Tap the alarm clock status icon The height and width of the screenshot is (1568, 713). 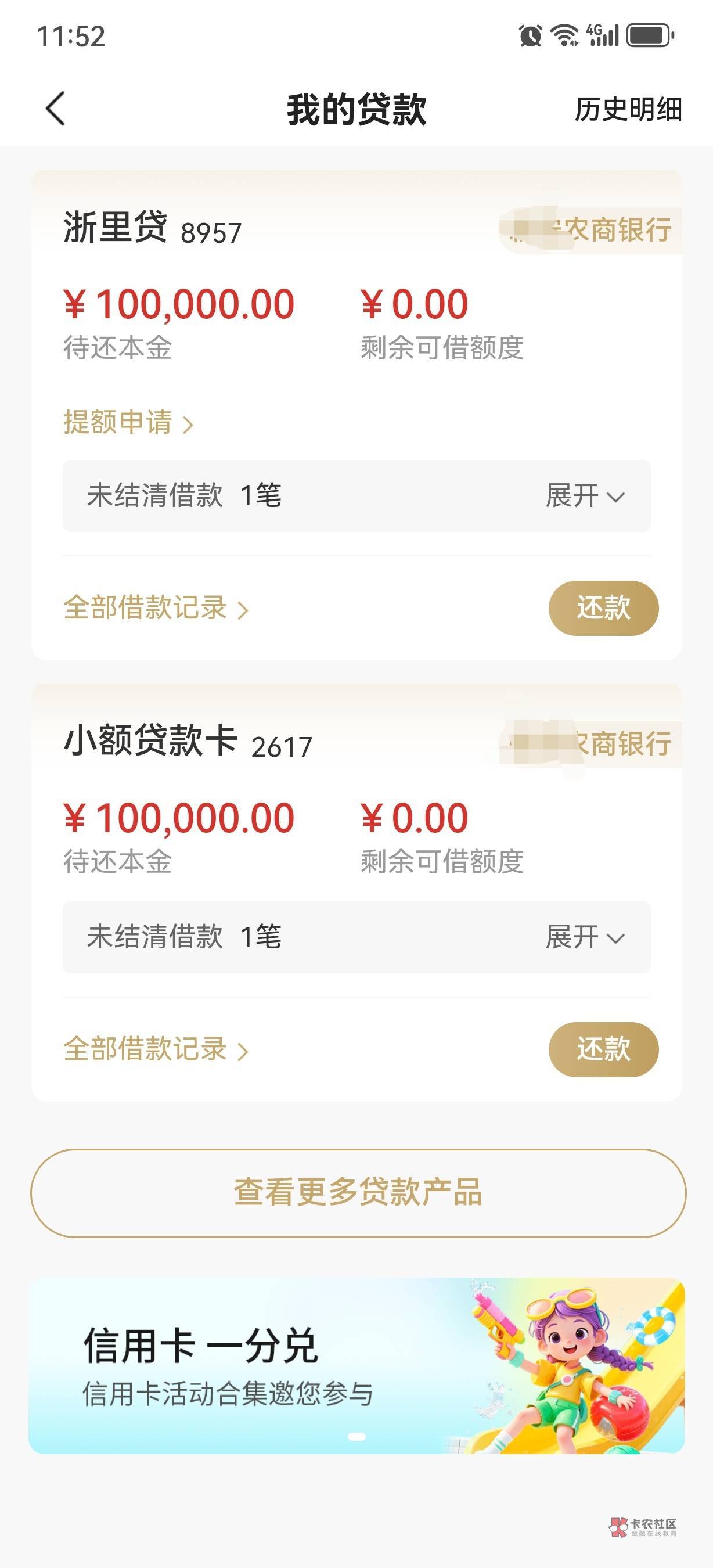[x=530, y=35]
